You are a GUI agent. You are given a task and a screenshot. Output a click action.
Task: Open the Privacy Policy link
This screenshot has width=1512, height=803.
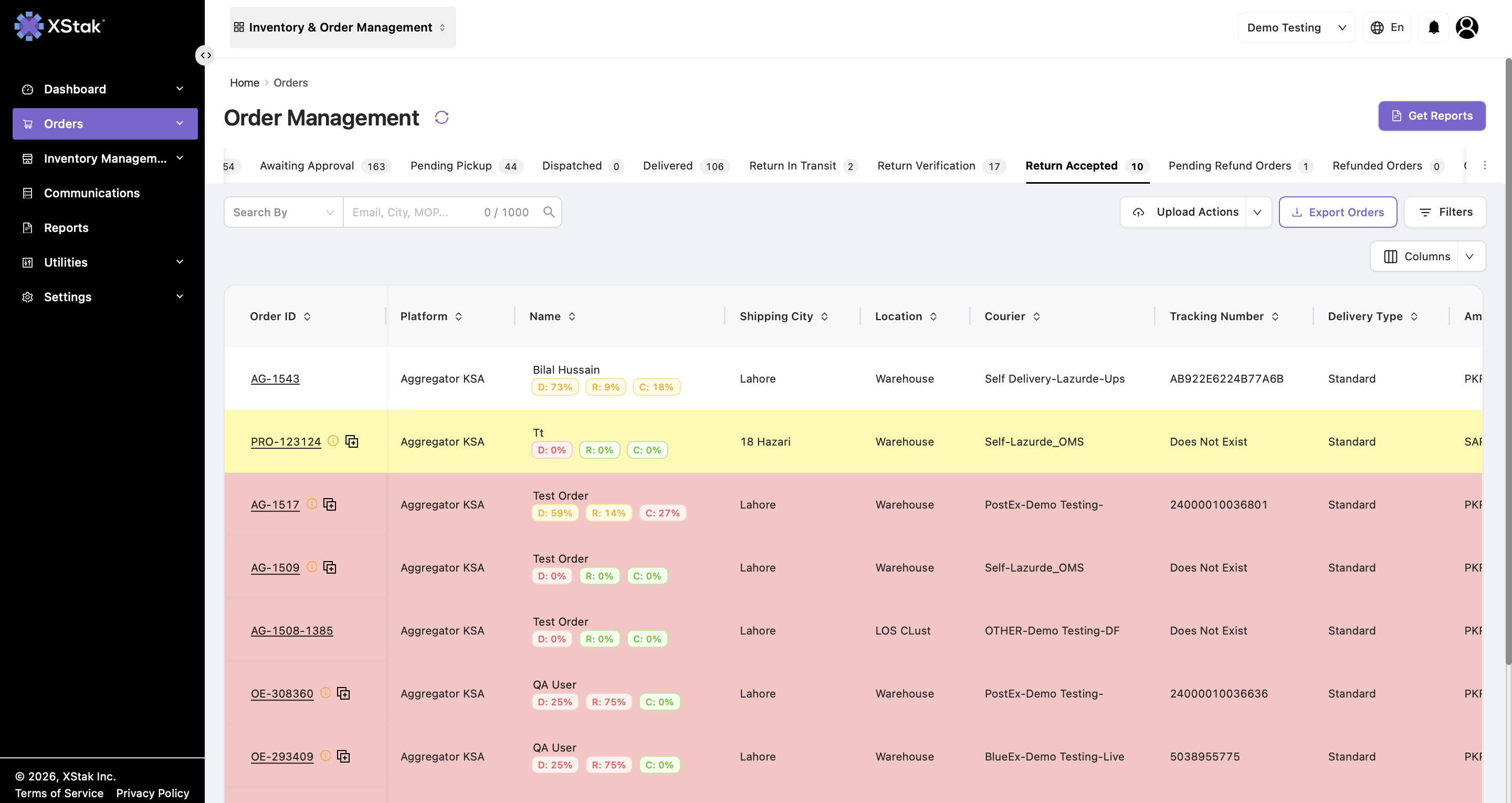click(x=153, y=793)
